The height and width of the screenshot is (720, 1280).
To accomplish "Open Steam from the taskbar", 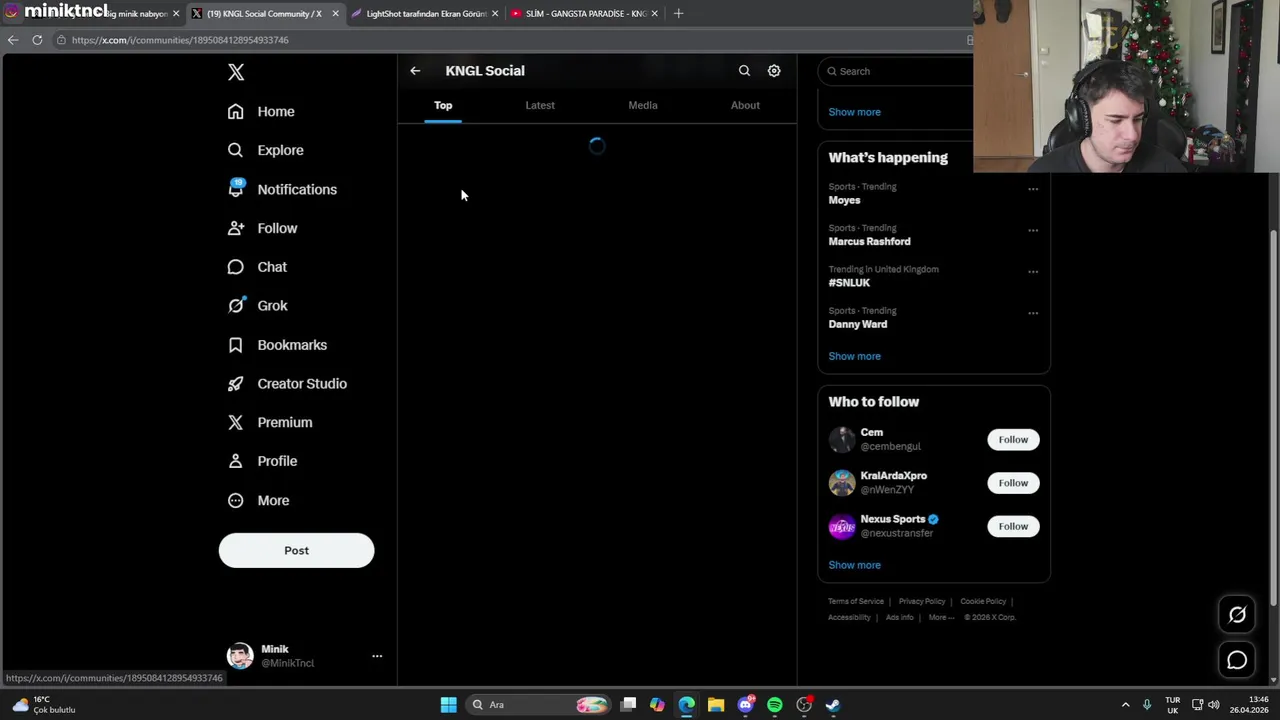I will tap(833, 705).
